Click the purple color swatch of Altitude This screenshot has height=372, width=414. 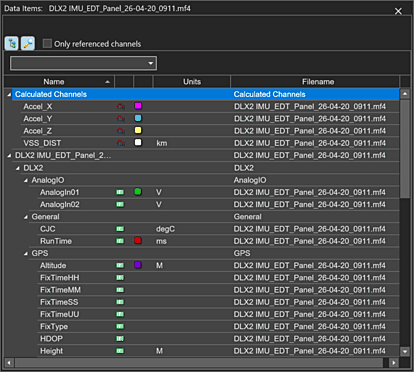(x=138, y=265)
